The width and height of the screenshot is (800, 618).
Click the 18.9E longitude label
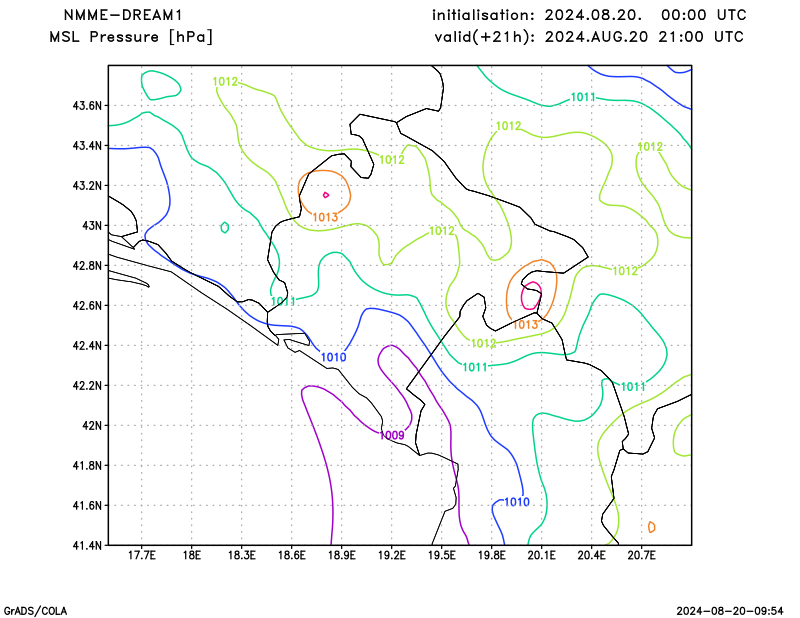pyautogui.click(x=341, y=555)
